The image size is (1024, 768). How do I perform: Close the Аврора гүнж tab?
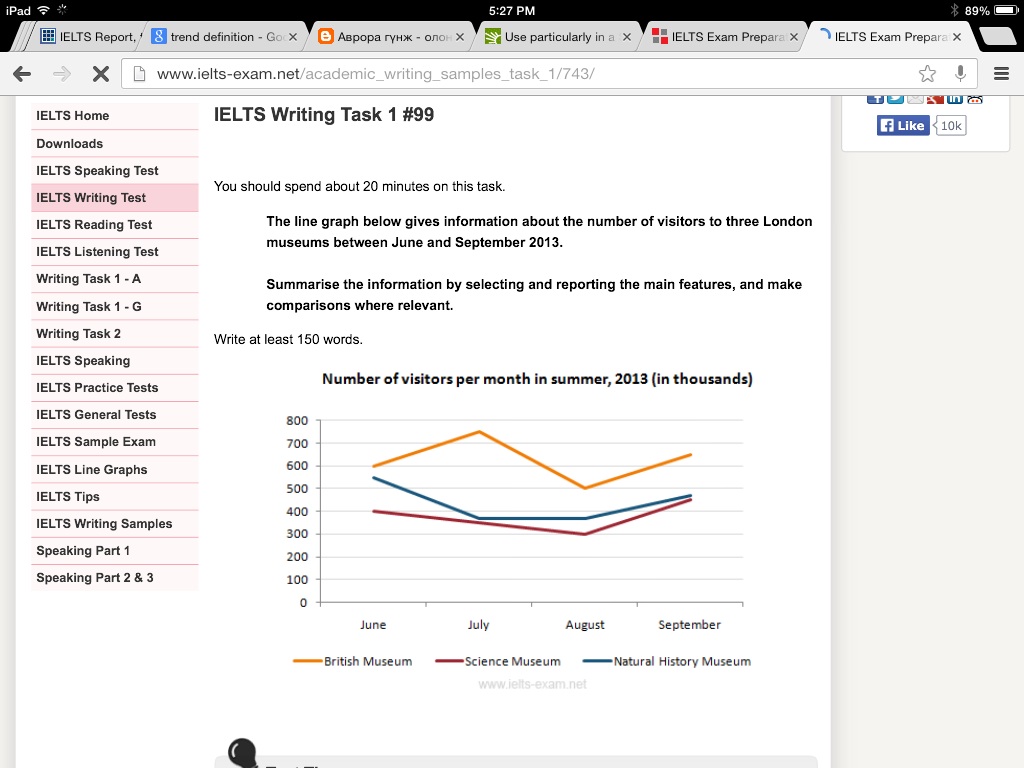click(460, 37)
